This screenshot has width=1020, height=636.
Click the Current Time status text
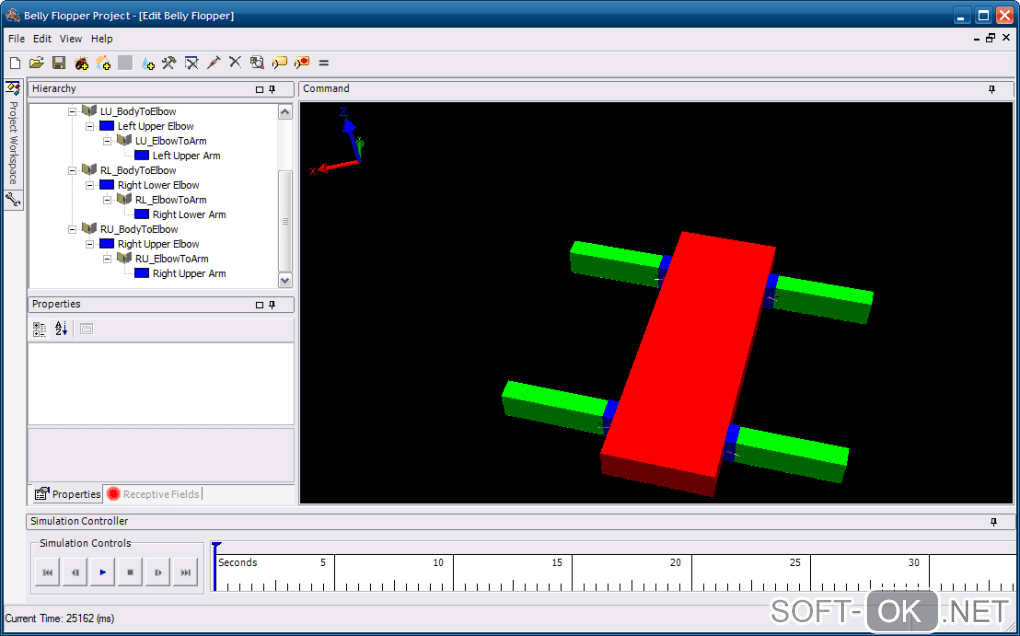point(60,618)
